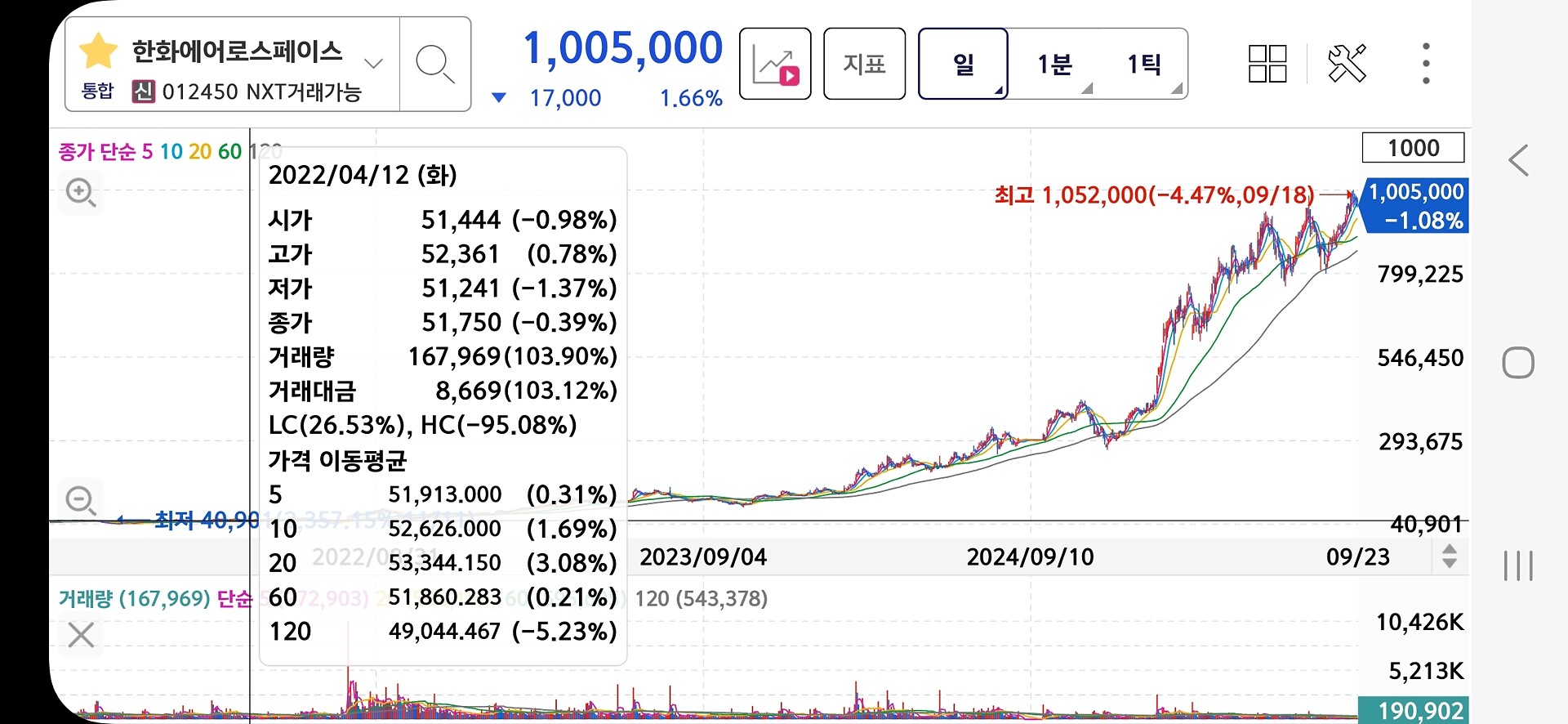
Task: Tap the Android home navigation button
Action: [x=1518, y=363]
